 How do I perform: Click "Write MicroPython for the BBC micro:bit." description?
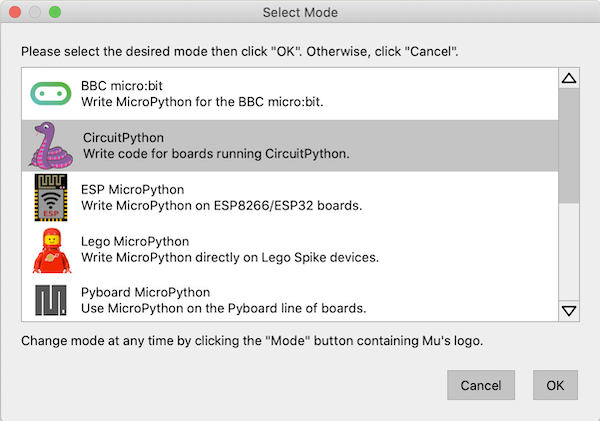coord(202,102)
